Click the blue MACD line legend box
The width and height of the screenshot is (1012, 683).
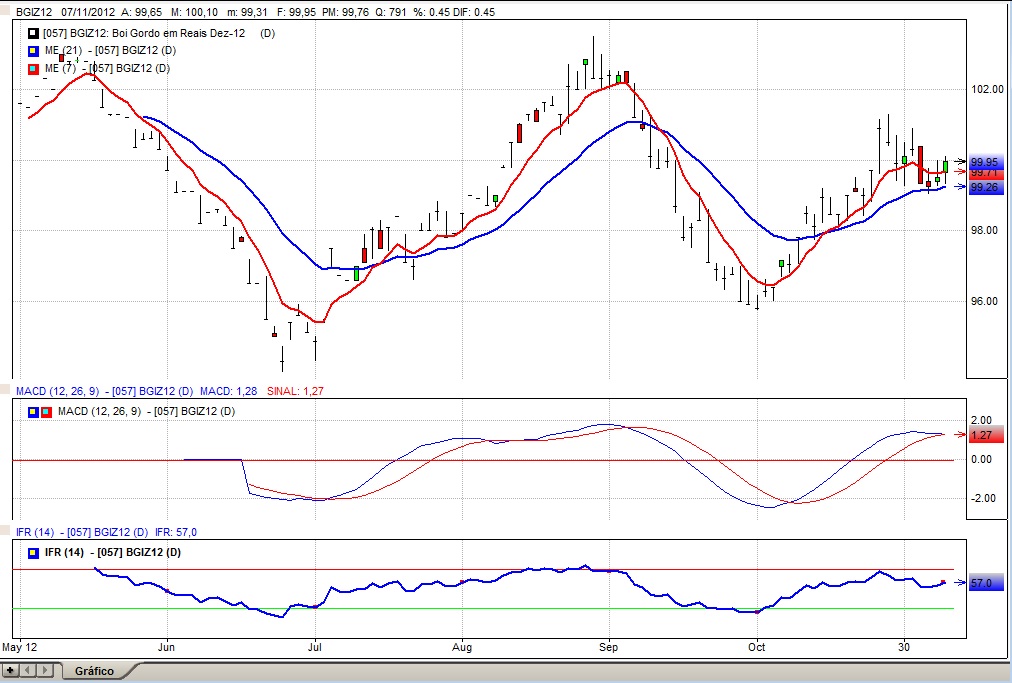click(33, 411)
